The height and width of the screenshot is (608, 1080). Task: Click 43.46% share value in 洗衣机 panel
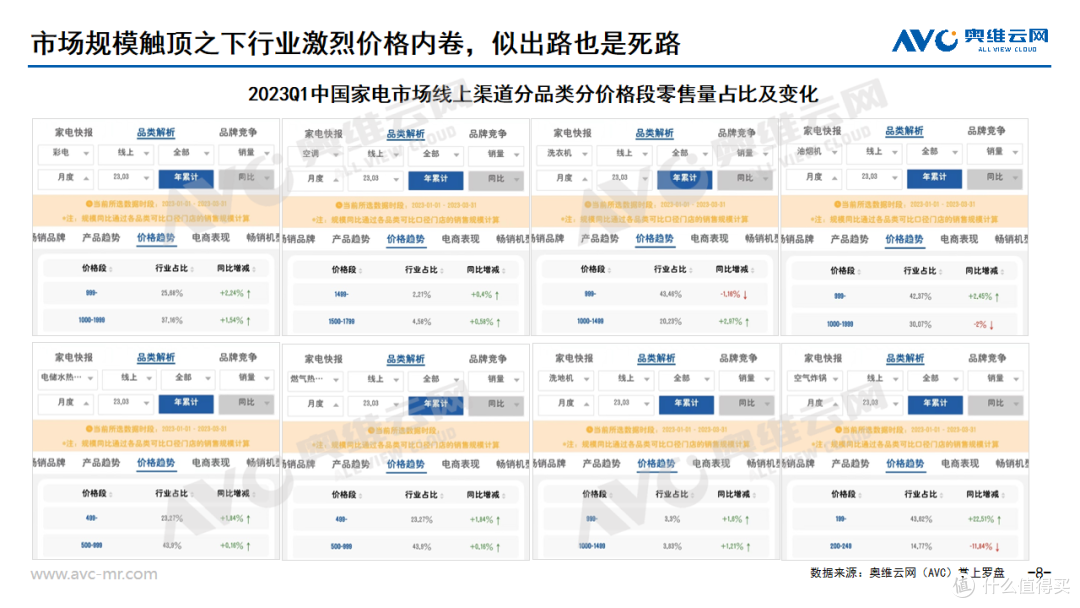[x=670, y=294]
